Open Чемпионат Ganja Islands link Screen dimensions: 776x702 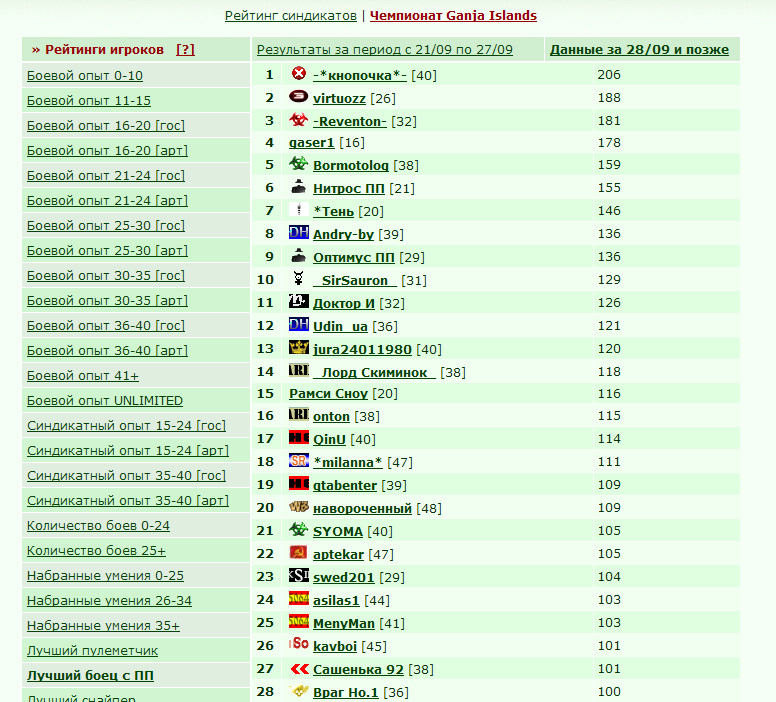pos(453,16)
